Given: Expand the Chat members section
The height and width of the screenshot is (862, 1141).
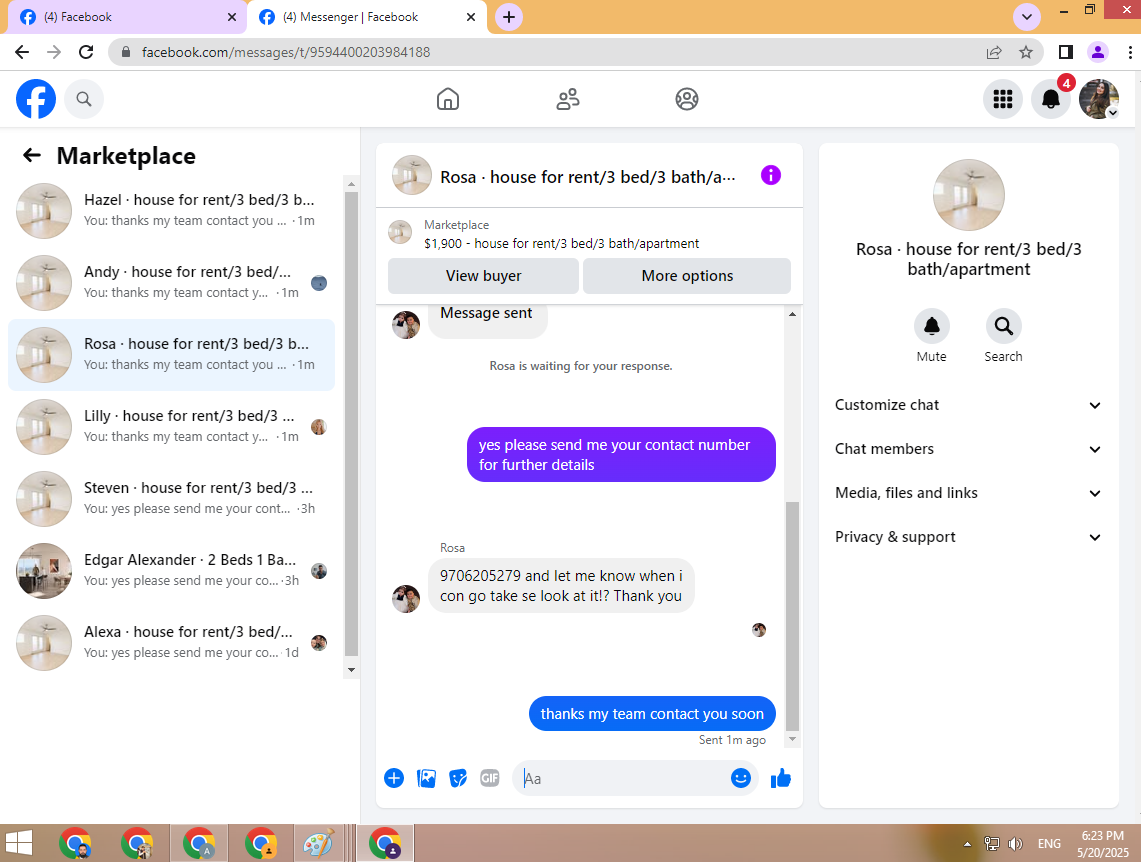Looking at the screenshot, I should tap(968, 449).
